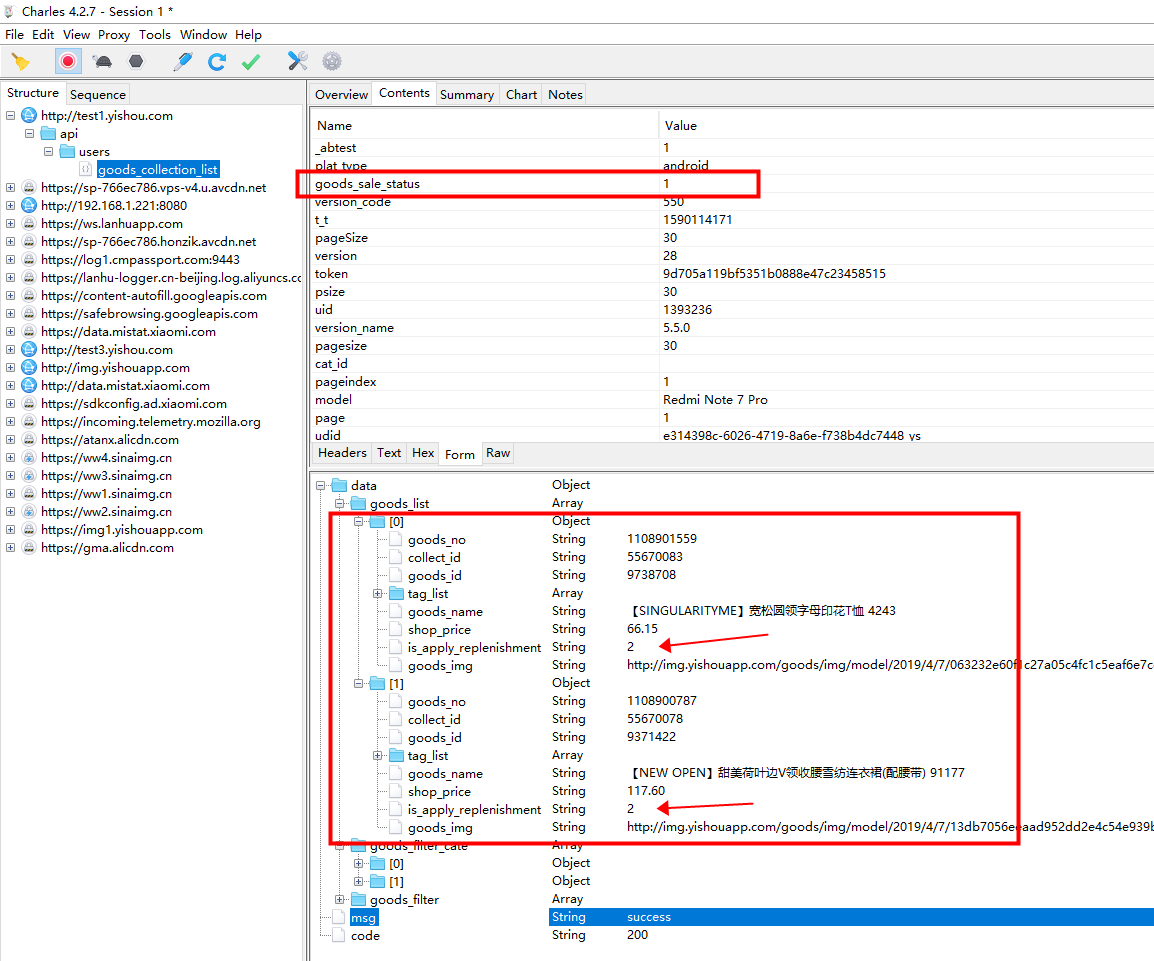Viewport: 1154px width, 961px height.
Task: Open the Raw request view tab
Action: coord(498,453)
